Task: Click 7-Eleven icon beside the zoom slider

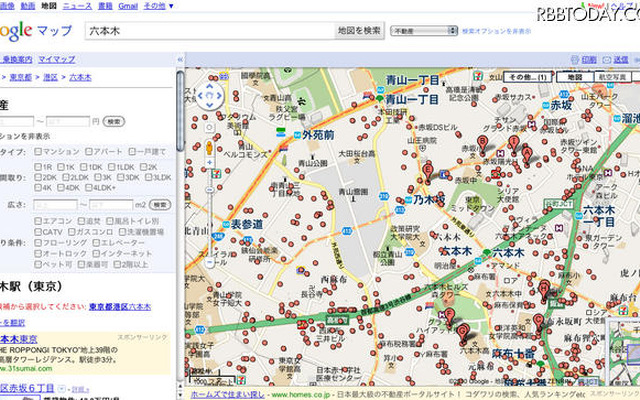Action: coord(216,174)
